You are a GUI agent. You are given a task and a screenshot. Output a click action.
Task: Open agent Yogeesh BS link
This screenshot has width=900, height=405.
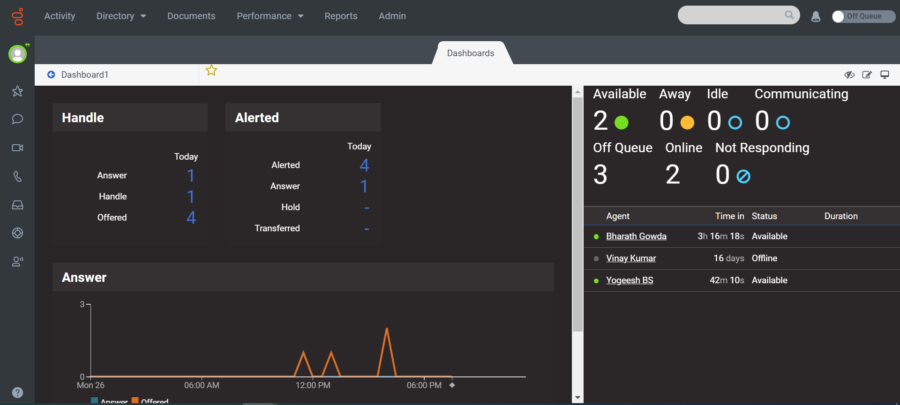click(x=629, y=281)
